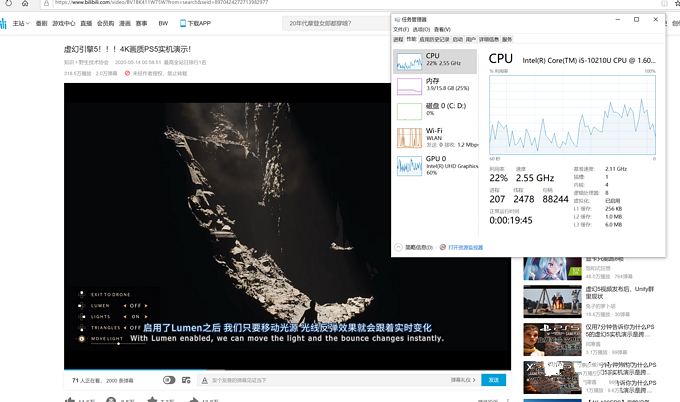
Task: Click the resource monitor icon in Task Manager
Action: [443, 247]
